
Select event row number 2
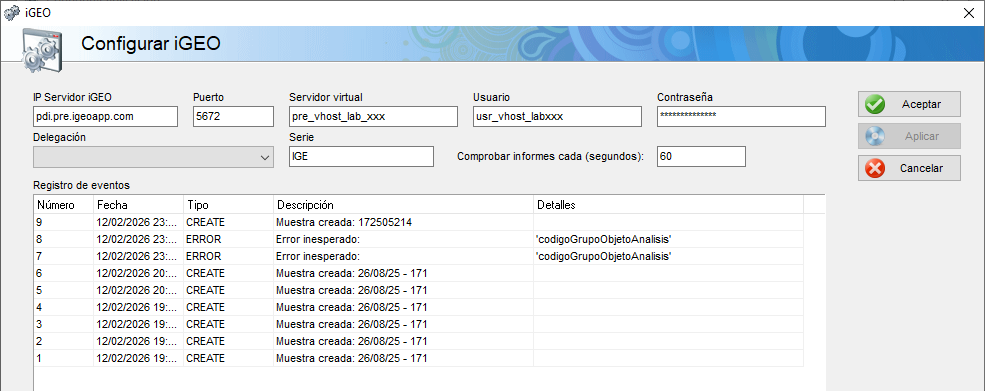pos(418,341)
